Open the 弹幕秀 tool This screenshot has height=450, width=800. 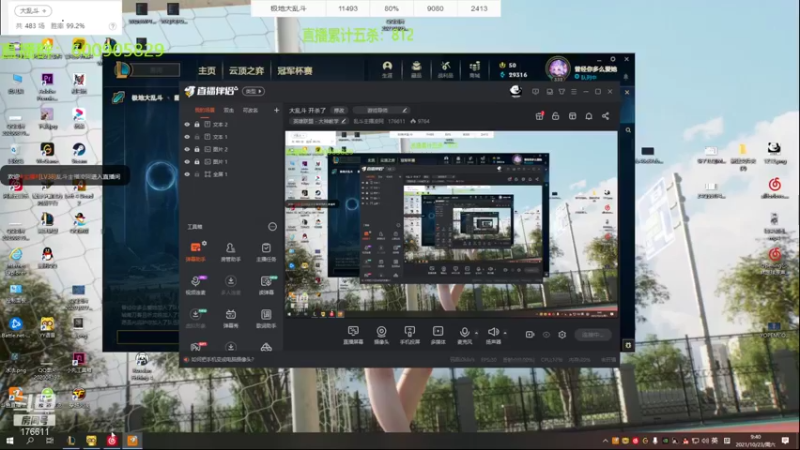point(231,318)
